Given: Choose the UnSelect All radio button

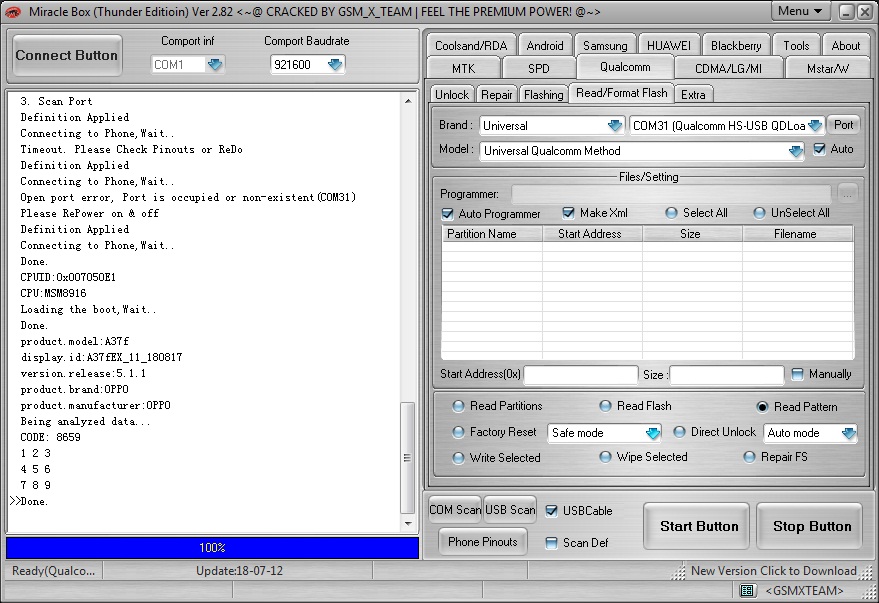Looking at the screenshot, I should click(x=759, y=213).
